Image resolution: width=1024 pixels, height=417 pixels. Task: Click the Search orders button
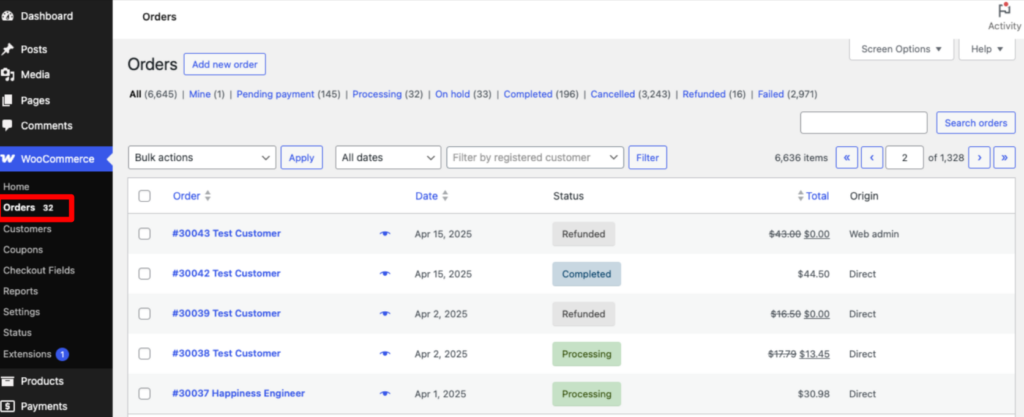pos(976,123)
